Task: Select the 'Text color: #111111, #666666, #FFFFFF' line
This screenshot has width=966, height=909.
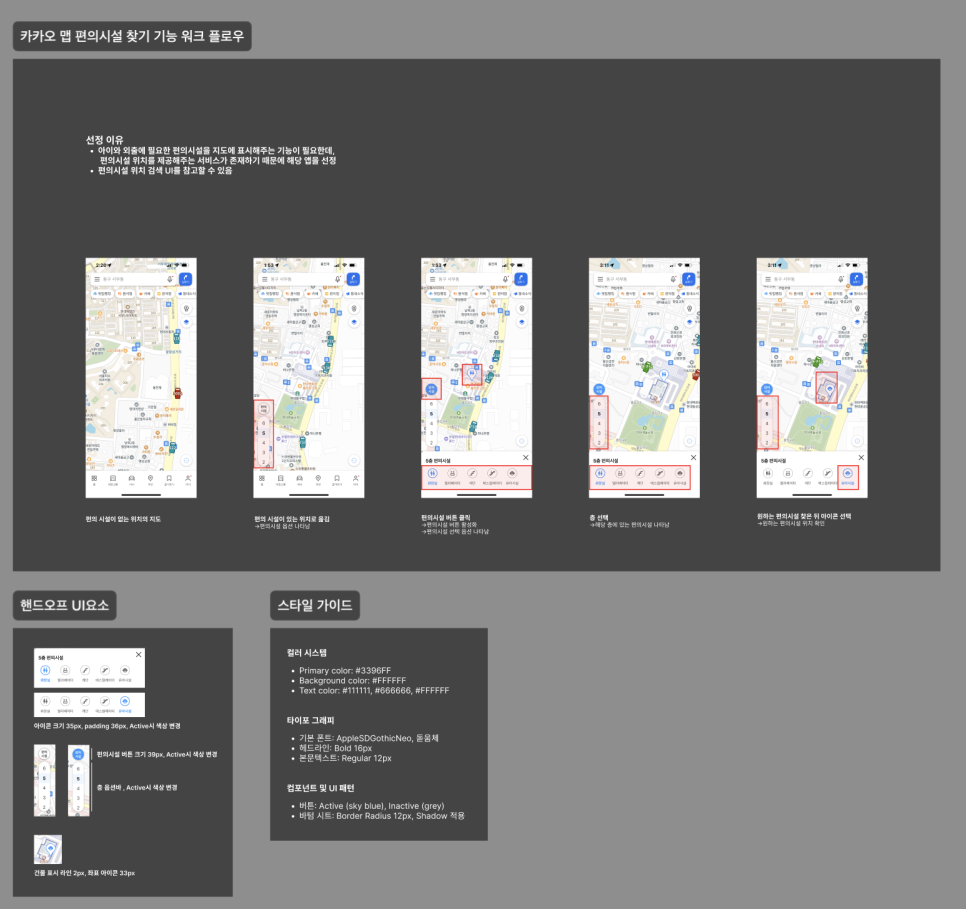Action: click(374, 690)
